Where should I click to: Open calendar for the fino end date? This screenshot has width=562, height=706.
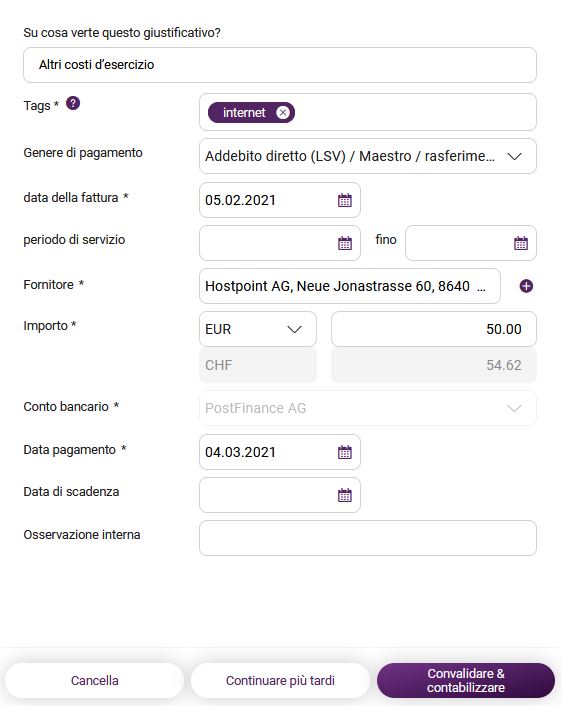[x=521, y=243]
